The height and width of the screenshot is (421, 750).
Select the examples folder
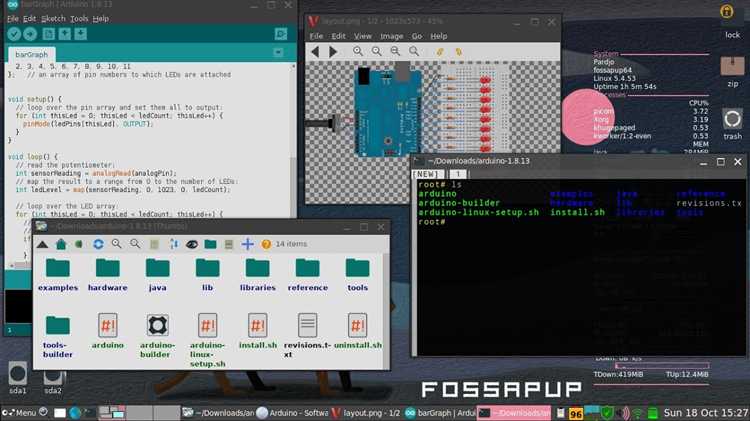point(58,275)
